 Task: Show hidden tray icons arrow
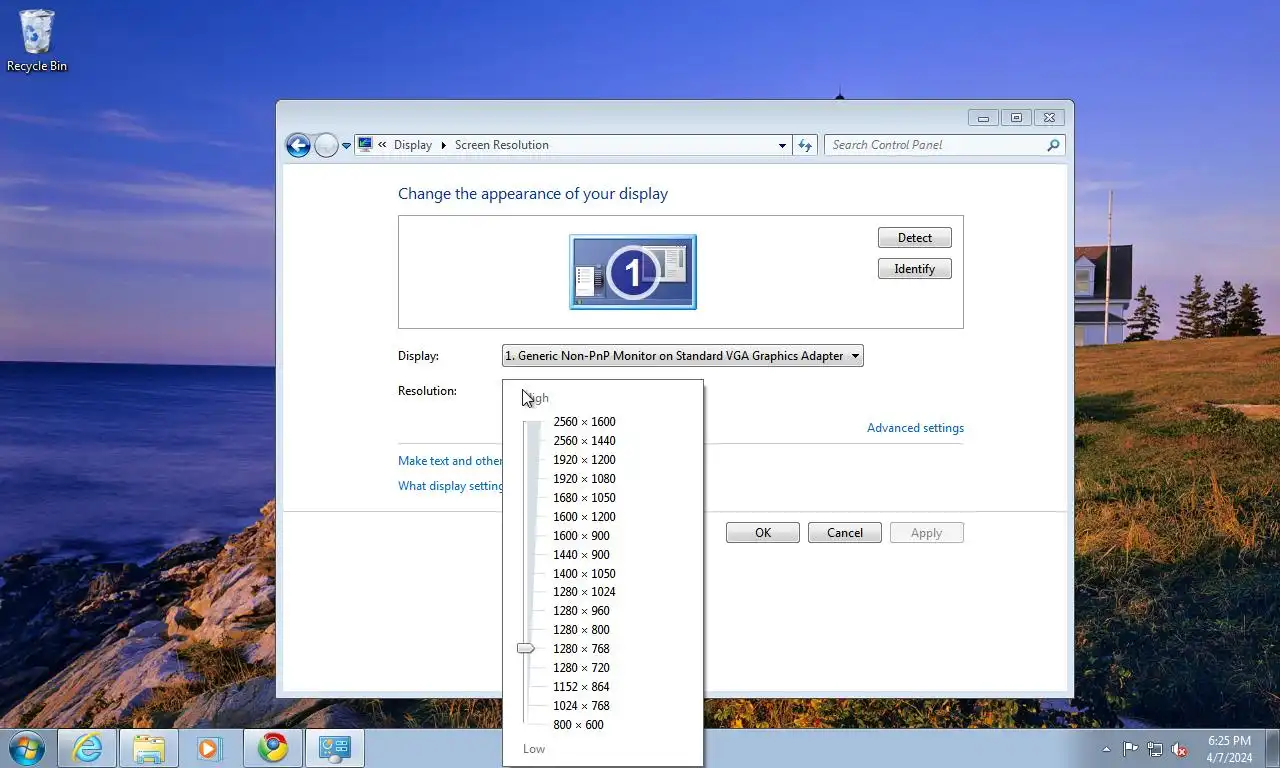tap(1106, 749)
